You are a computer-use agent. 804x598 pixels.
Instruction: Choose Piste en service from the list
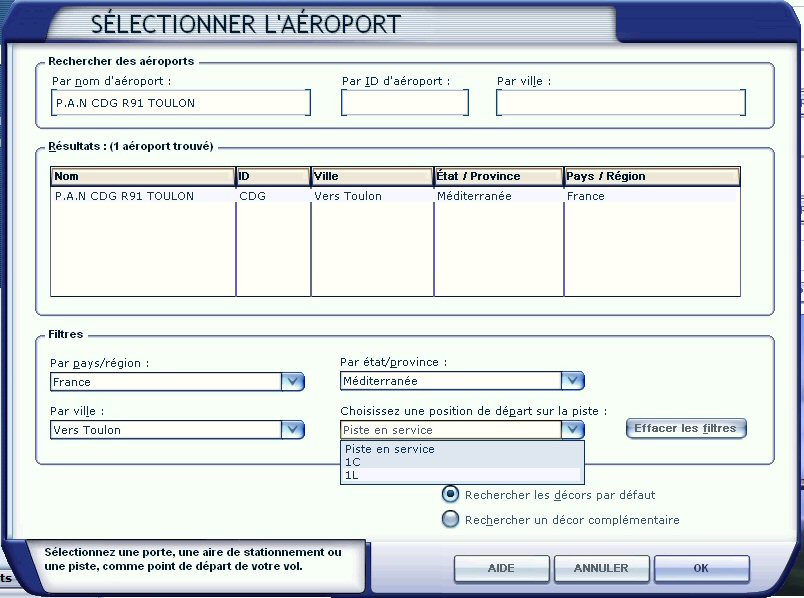462,449
